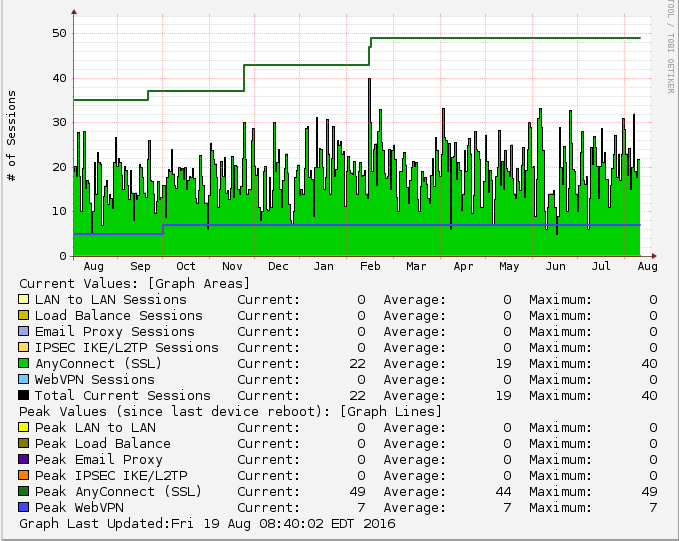Click the Peak Load Balance olive swatch
The image size is (679, 541).
tap(23, 444)
